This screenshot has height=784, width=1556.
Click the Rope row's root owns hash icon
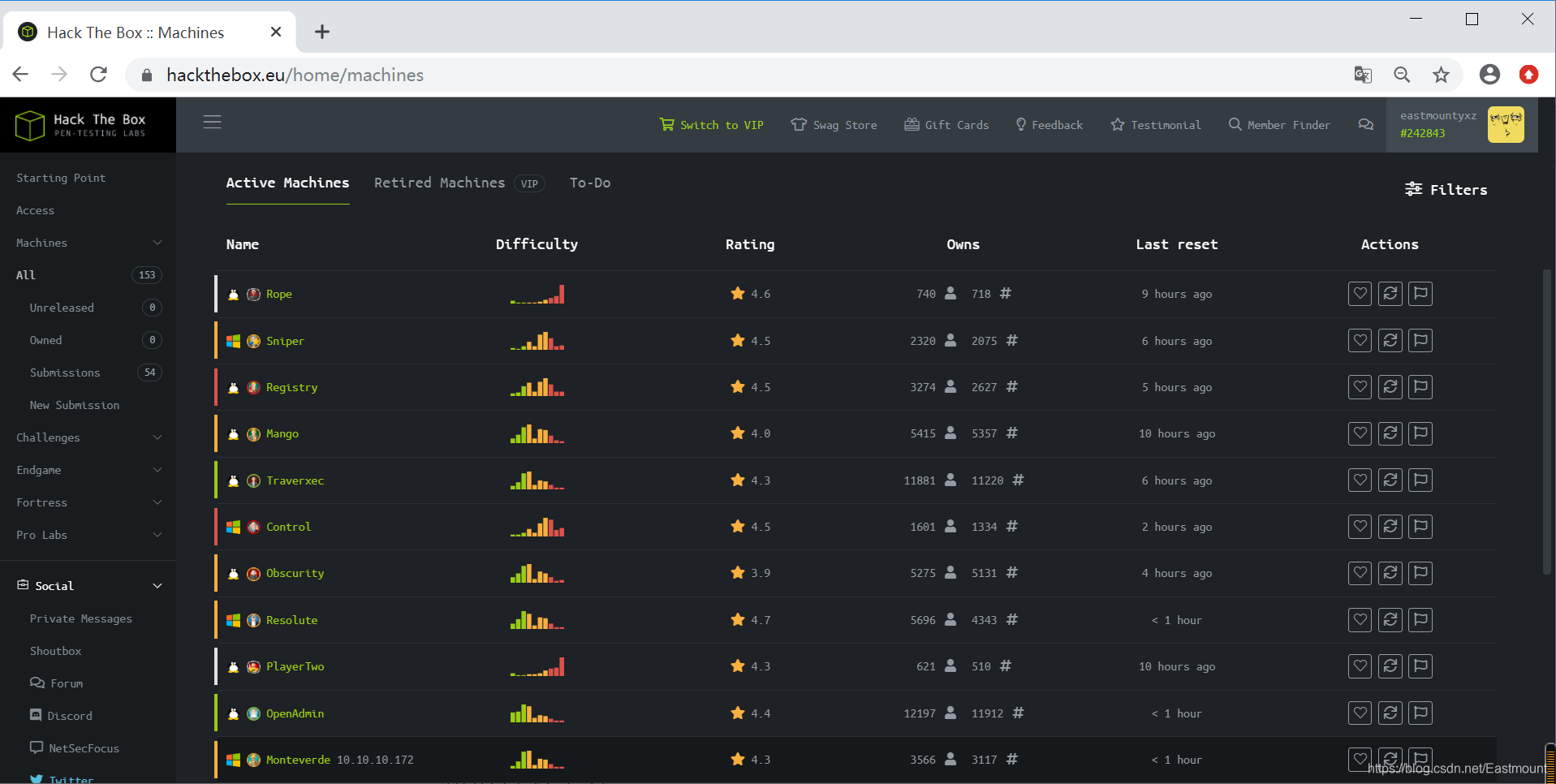(x=1005, y=293)
